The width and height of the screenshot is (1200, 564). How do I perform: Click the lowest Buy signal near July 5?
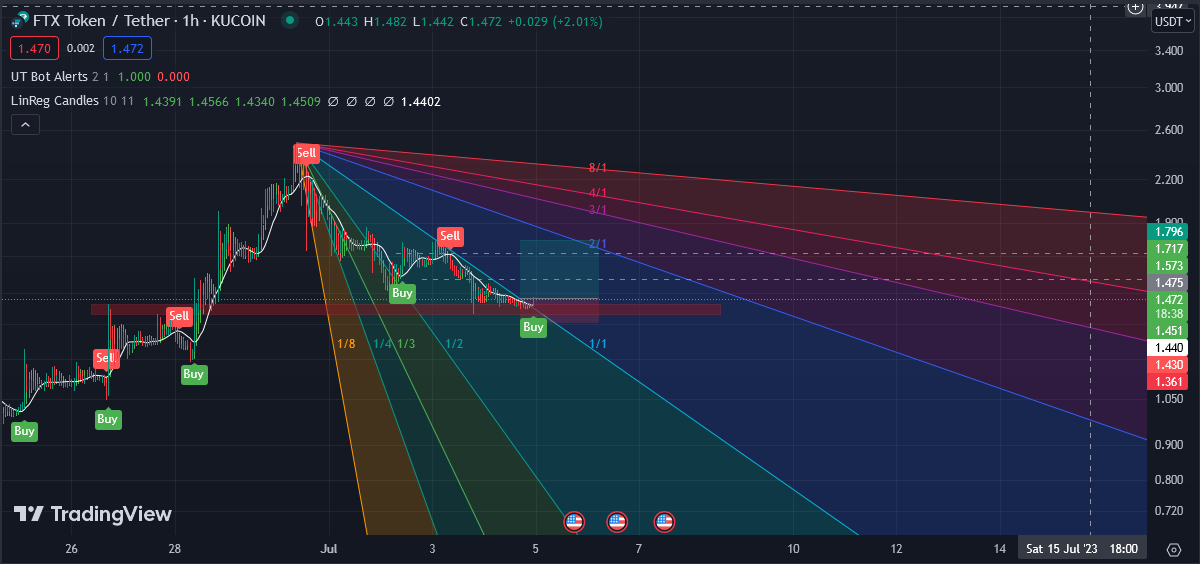pos(533,327)
